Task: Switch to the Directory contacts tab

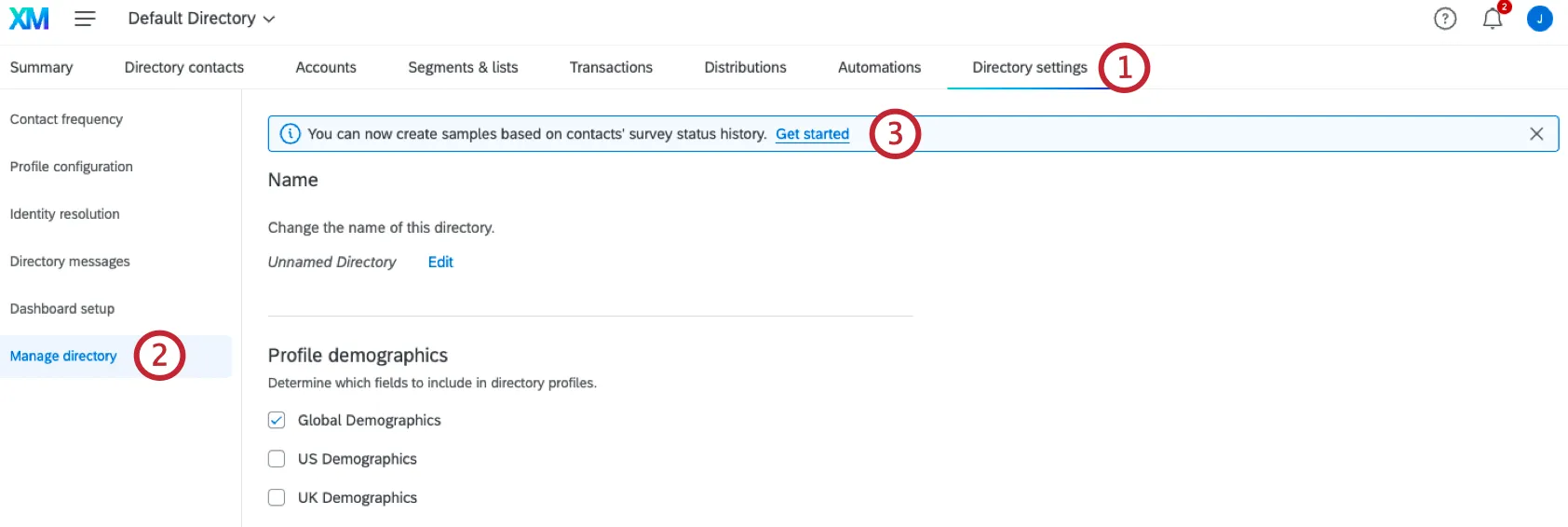Action: [x=184, y=67]
